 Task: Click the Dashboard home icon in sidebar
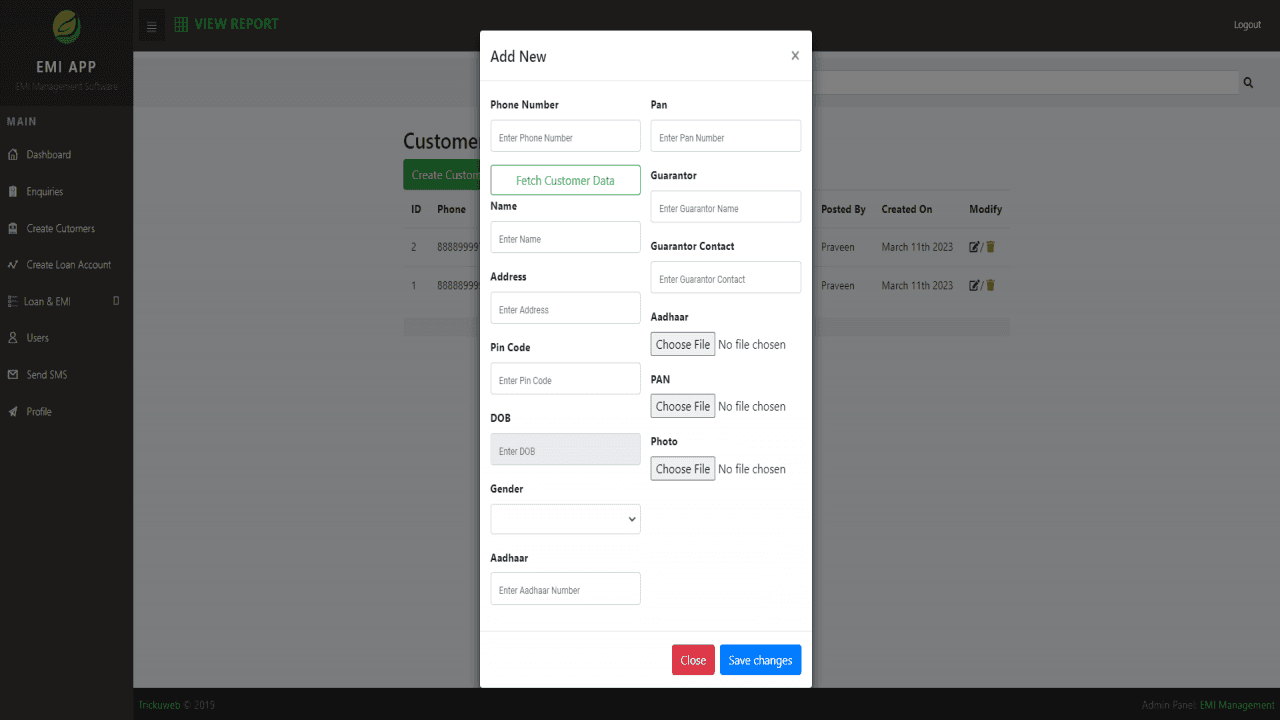coord(13,155)
